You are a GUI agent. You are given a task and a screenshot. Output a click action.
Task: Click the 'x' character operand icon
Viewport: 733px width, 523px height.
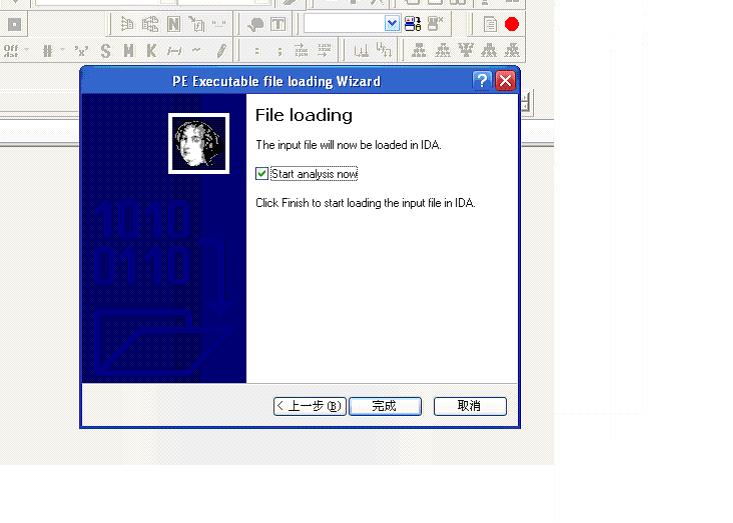[81, 51]
